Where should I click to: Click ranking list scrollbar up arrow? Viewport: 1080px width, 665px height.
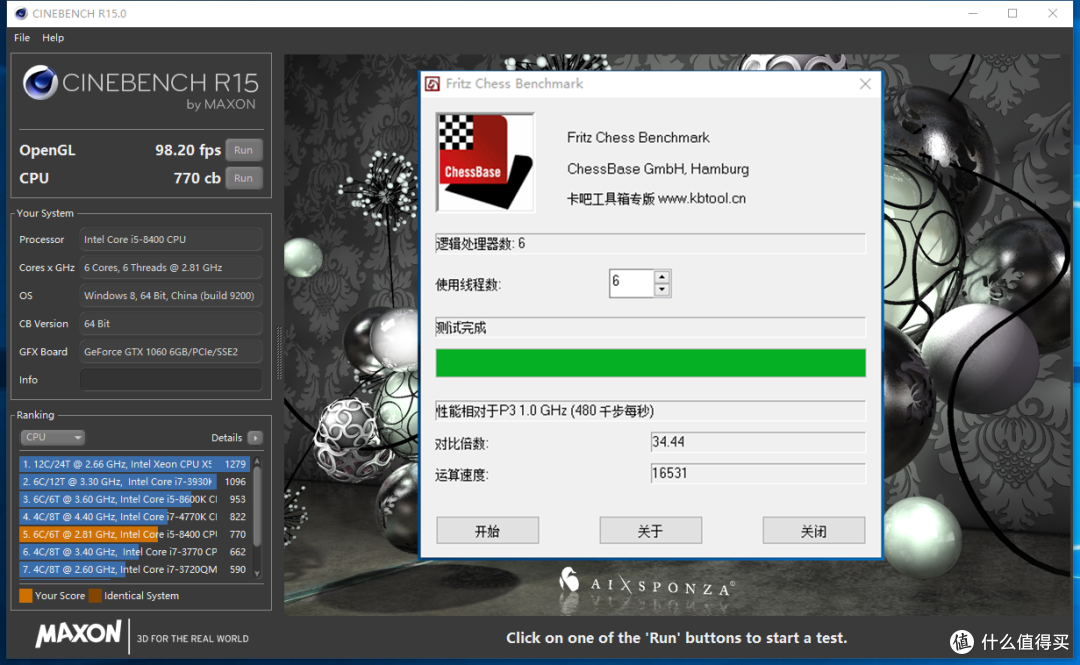point(257,461)
